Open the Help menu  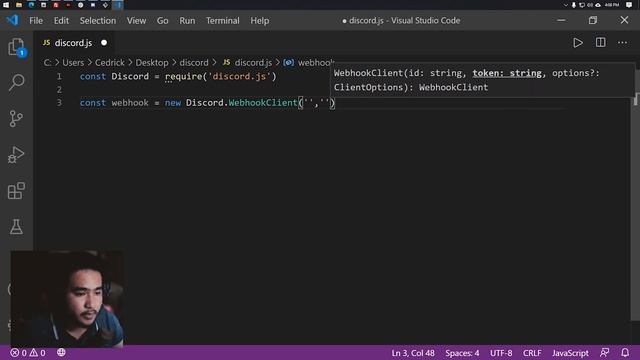[x=260, y=20]
